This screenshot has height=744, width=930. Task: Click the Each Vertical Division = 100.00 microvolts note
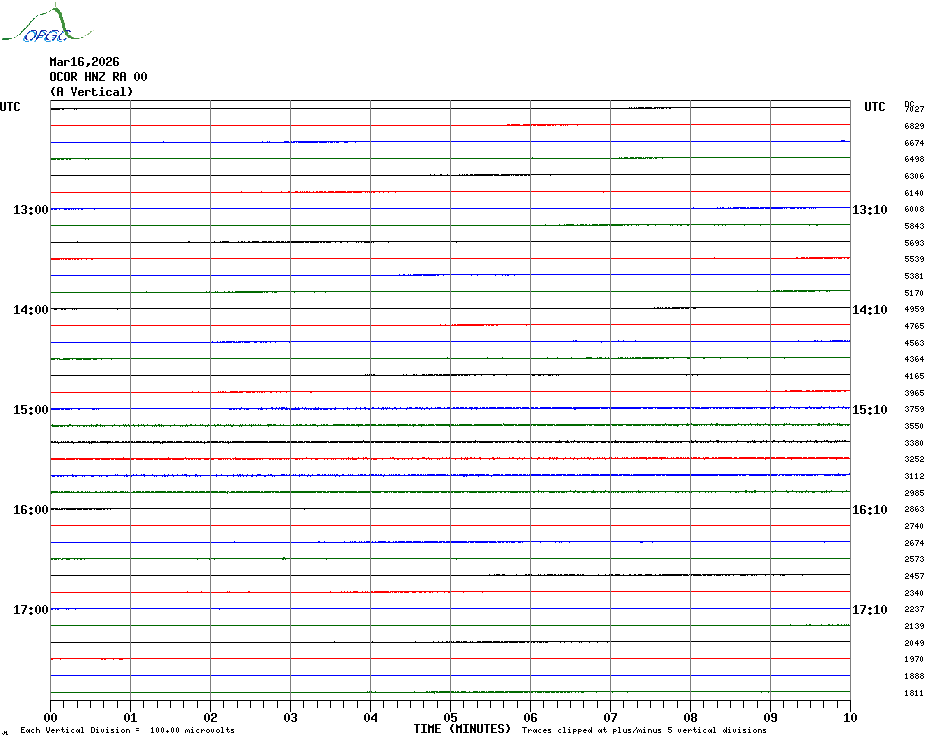128,730
